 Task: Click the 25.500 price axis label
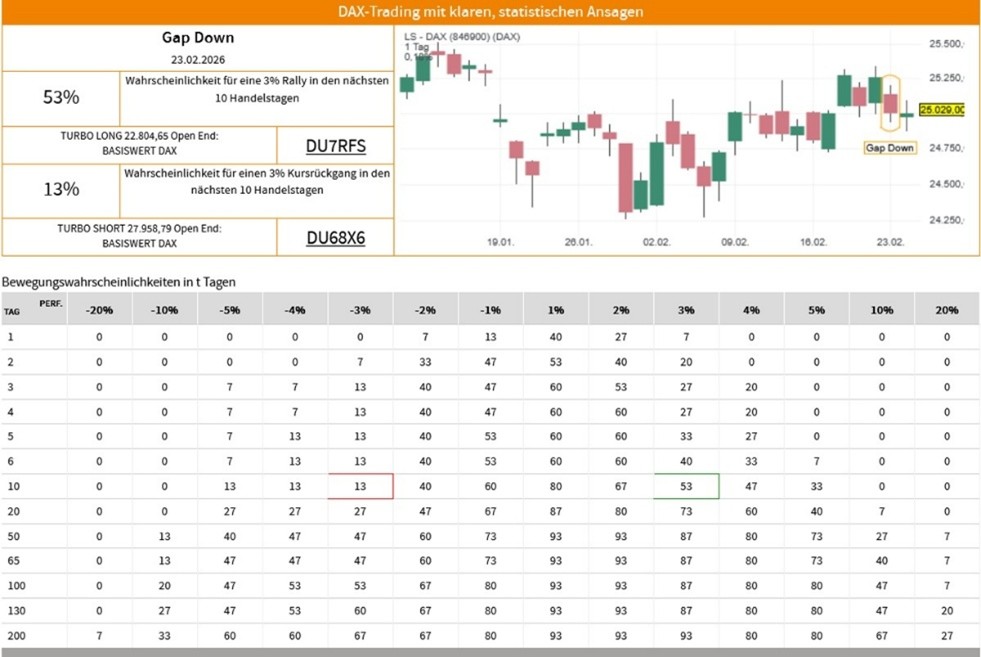point(945,45)
